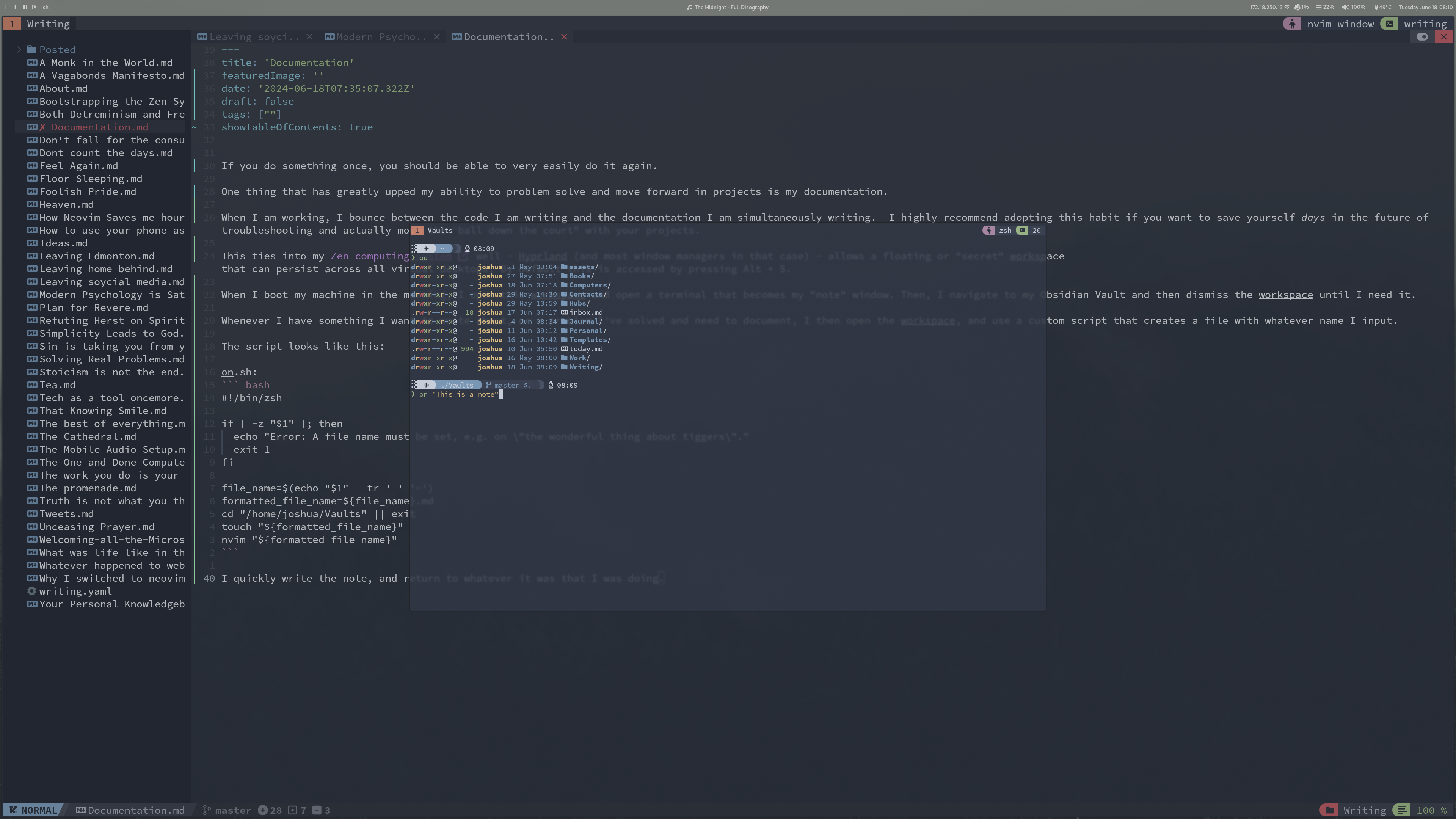Click the git branch master icon in statusline
1456x819 pixels.
(207, 811)
